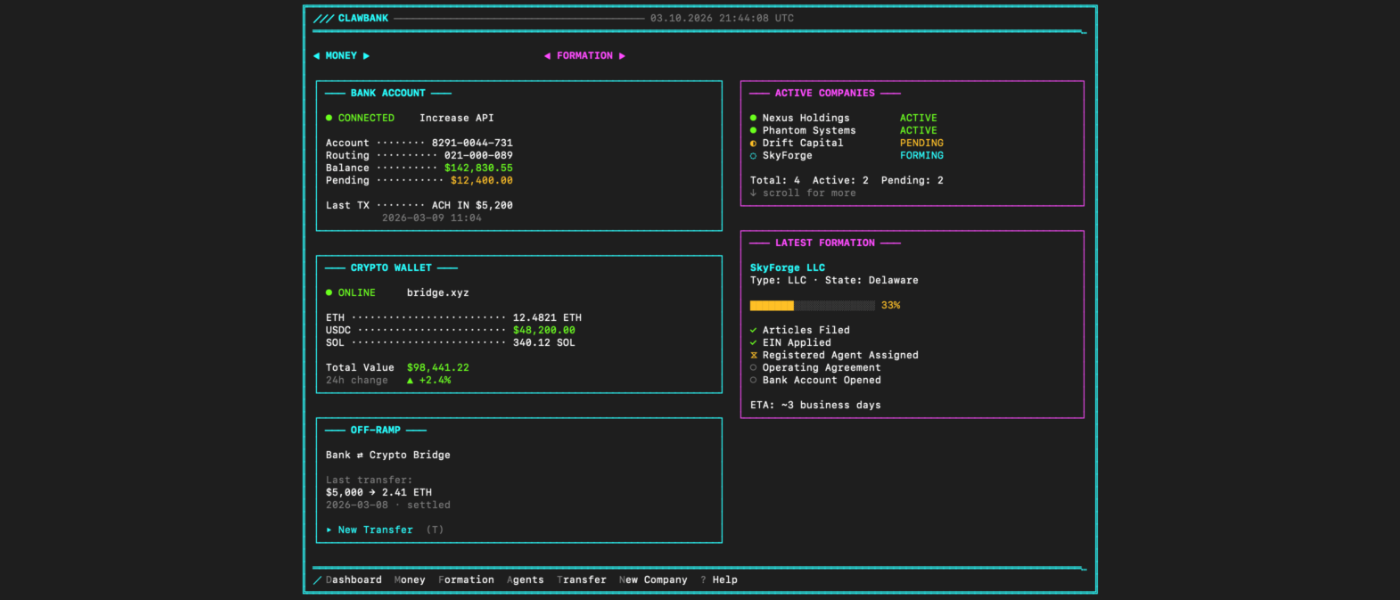Click the empty circle for Bank Account Opened
Viewport: 1400px width, 600px height.
click(753, 380)
